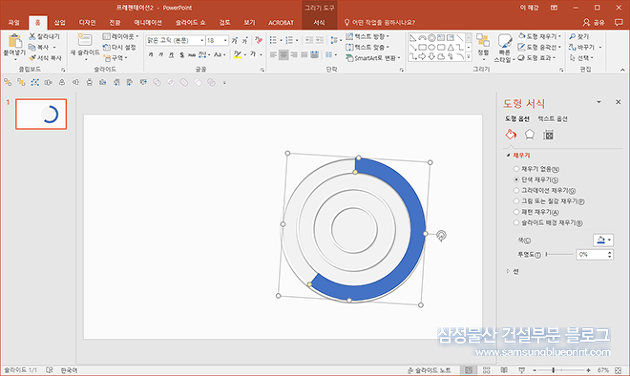Clear all text formatting eraser icon
630x376 pixels.
258,40
